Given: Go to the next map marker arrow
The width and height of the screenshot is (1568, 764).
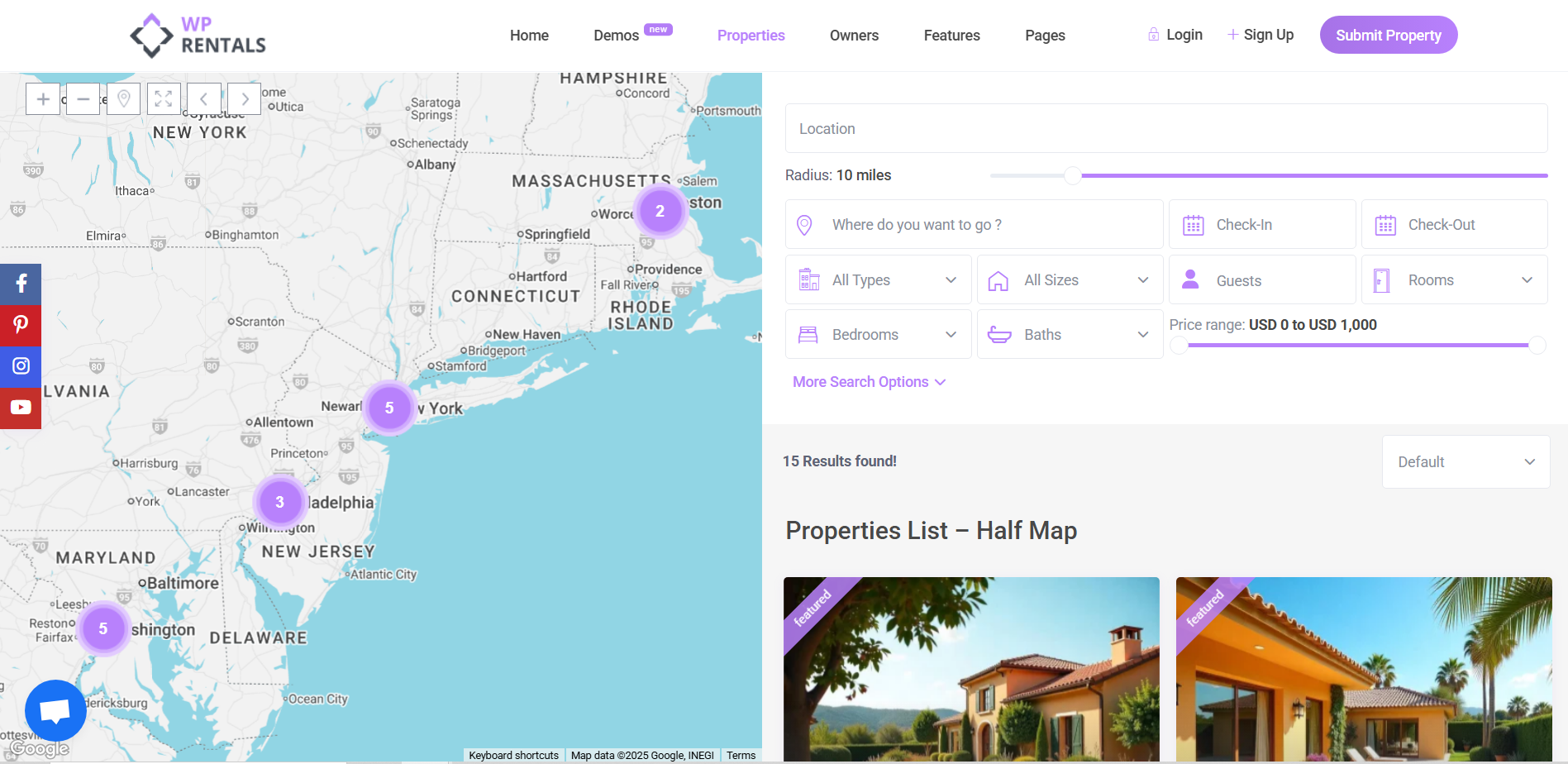Looking at the screenshot, I should pos(245,99).
